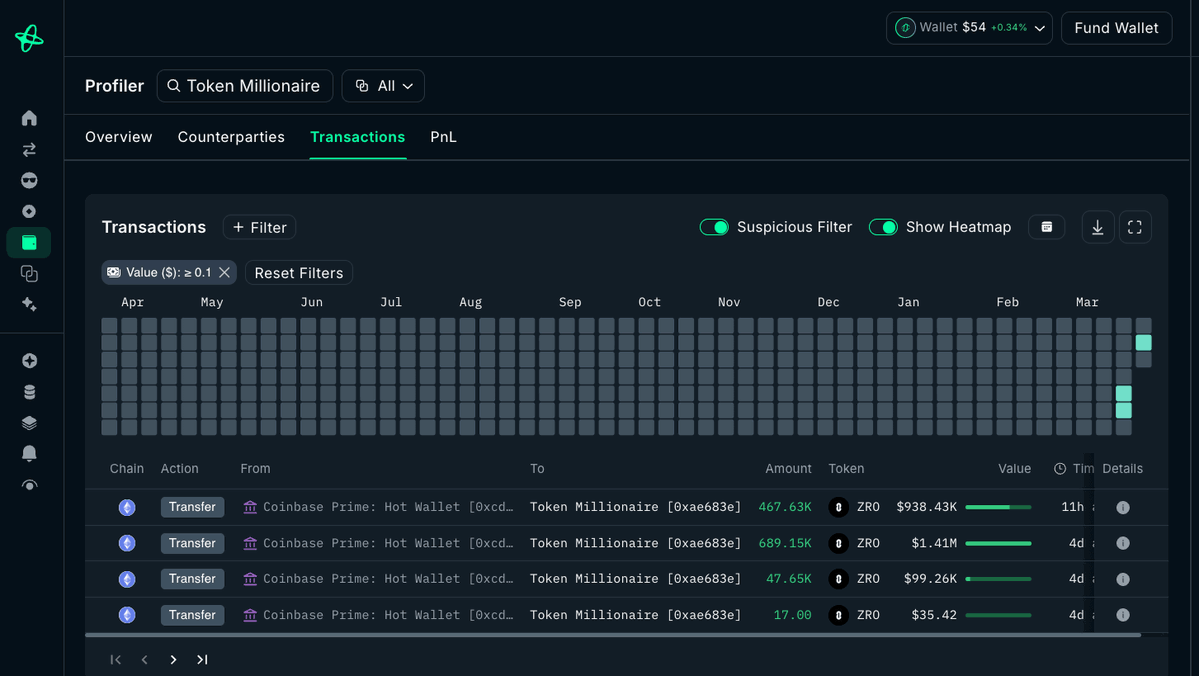
Task: Open the notifications bell sidebar icon
Action: pos(29,453)
